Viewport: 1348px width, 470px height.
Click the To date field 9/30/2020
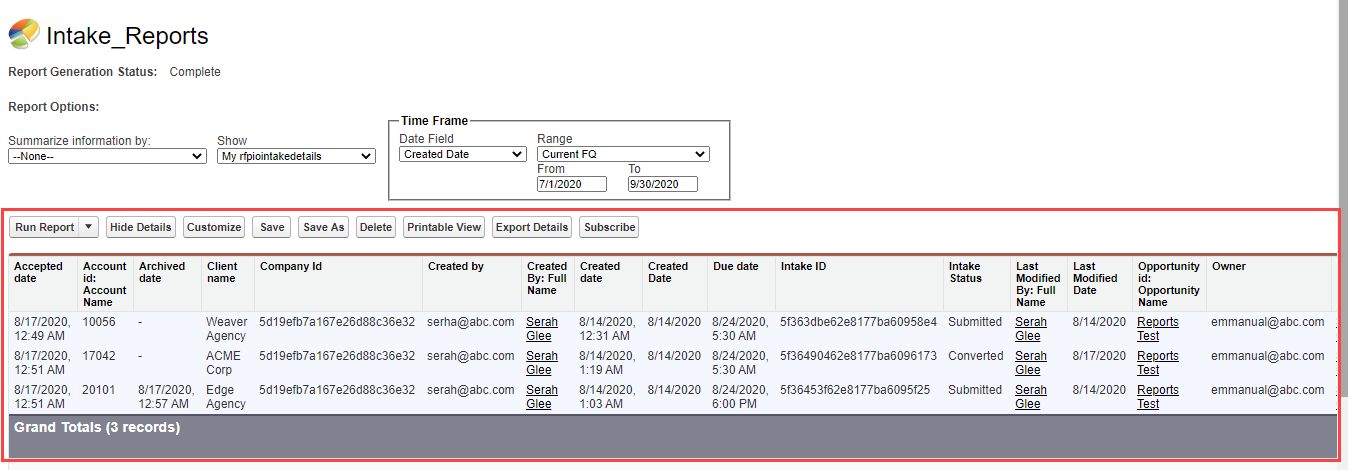tap(663, 184)
